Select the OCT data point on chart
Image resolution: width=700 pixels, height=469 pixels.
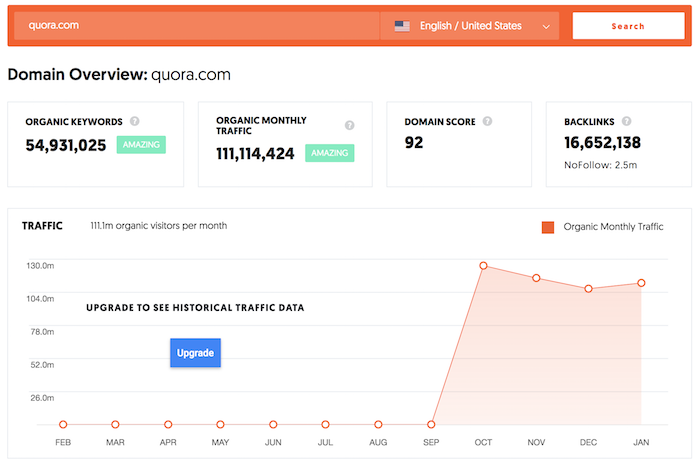[x=483, y=266]
